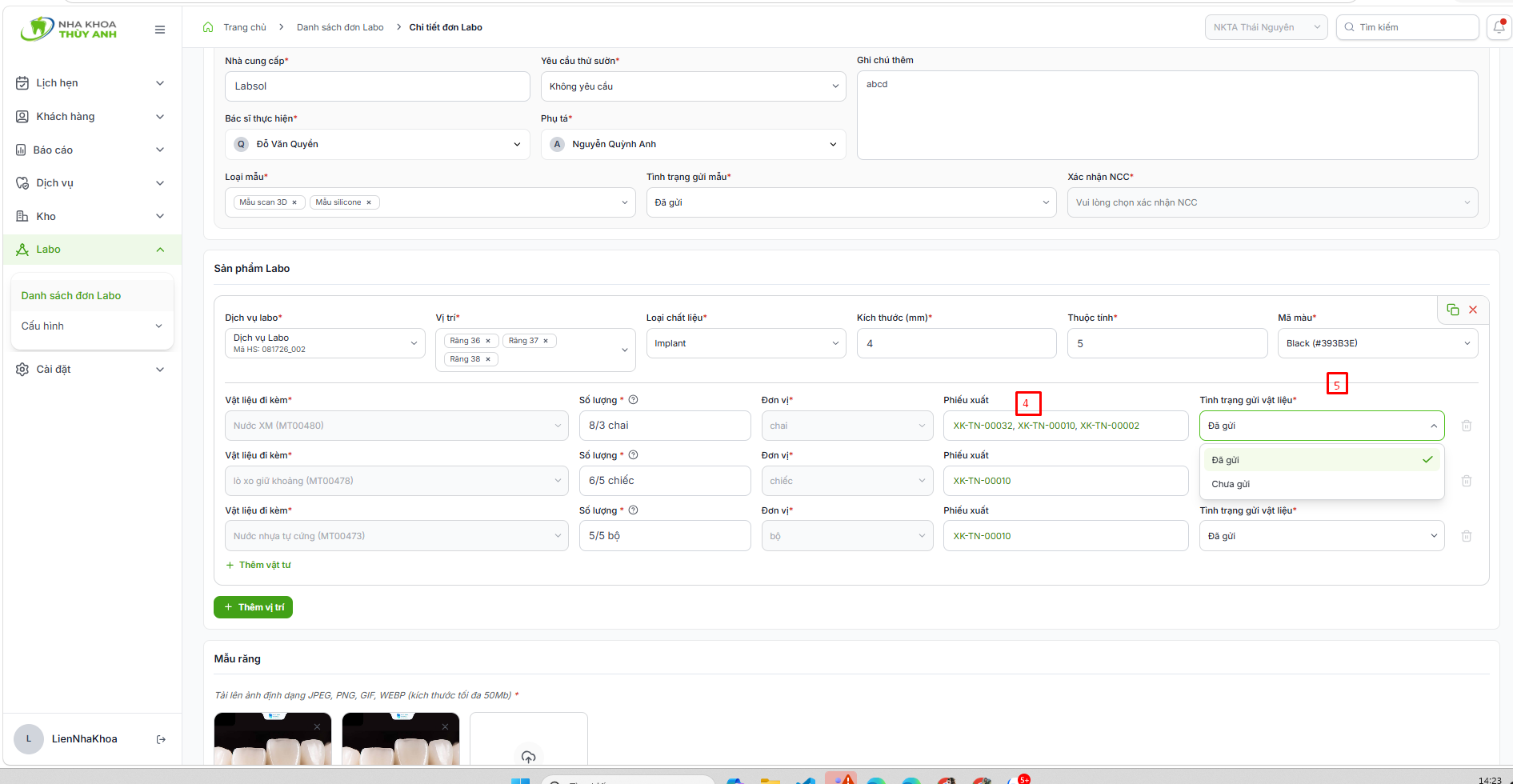Screen dimensions: 1513x784
Task: Click the Tìm kiếm search box
Action: [x=1407, y=27]
